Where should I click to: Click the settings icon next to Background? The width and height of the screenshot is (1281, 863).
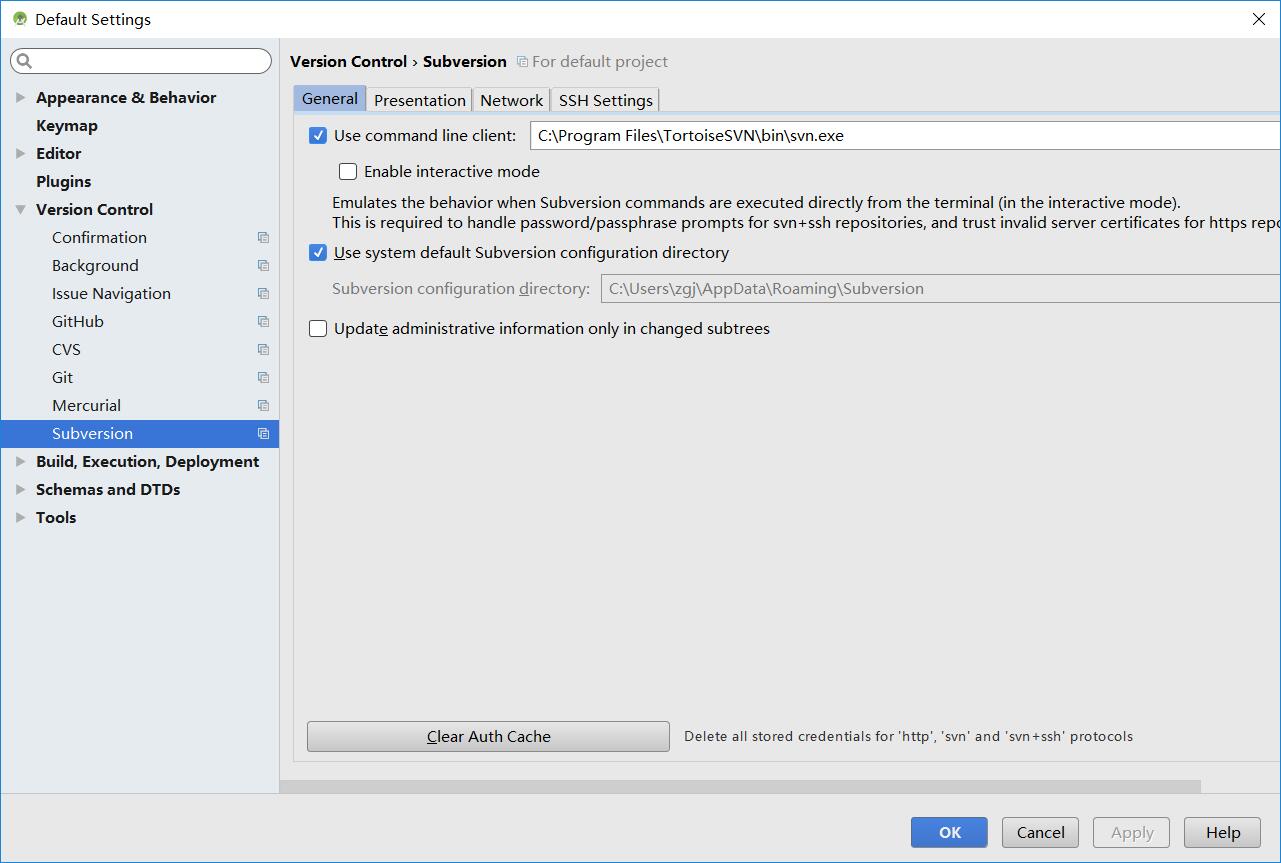click(x=263, y=265)
